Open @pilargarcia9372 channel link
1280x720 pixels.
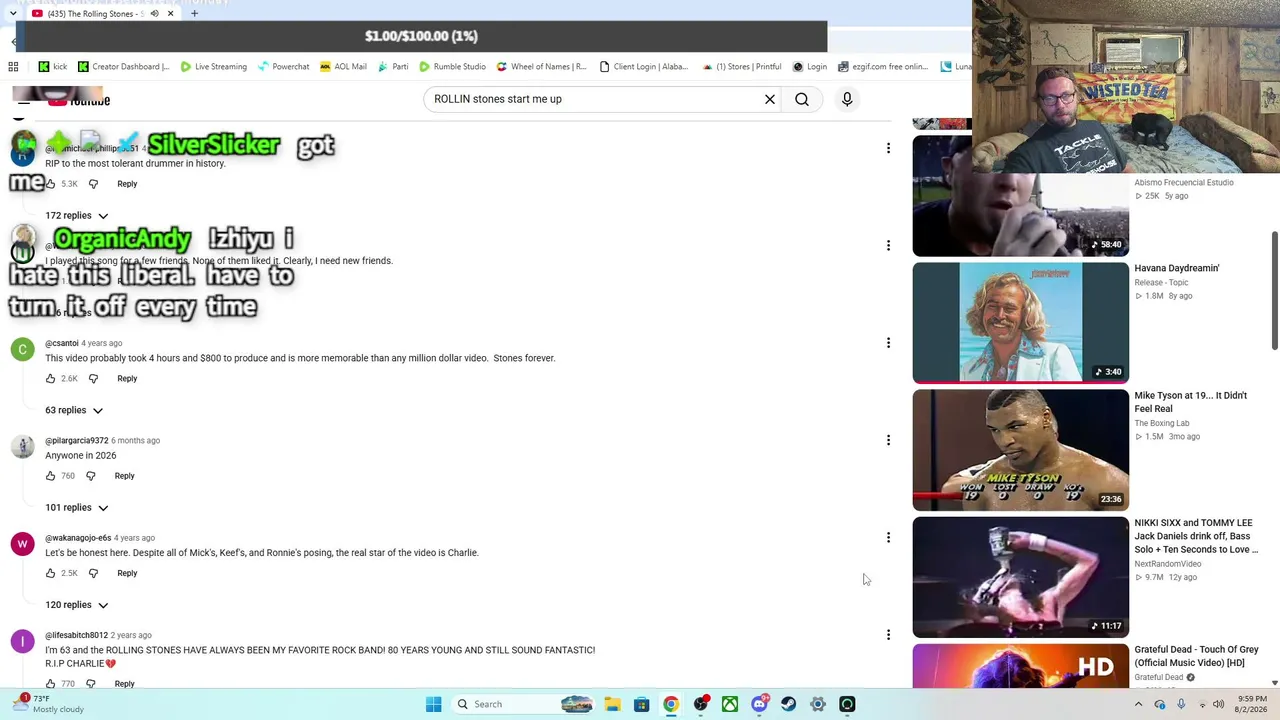coord(76,441)
